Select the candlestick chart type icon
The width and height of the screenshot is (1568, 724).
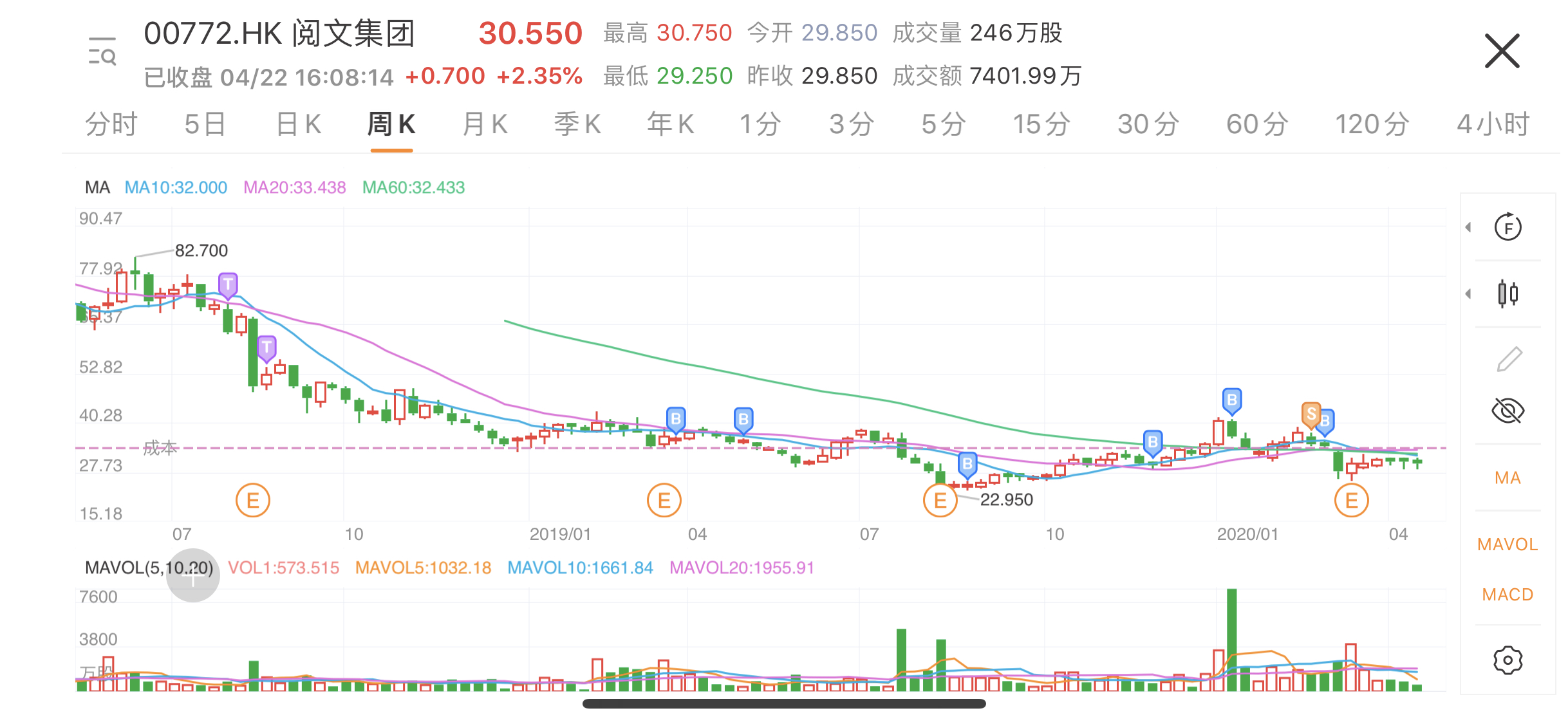click(x=1508, y=294)
